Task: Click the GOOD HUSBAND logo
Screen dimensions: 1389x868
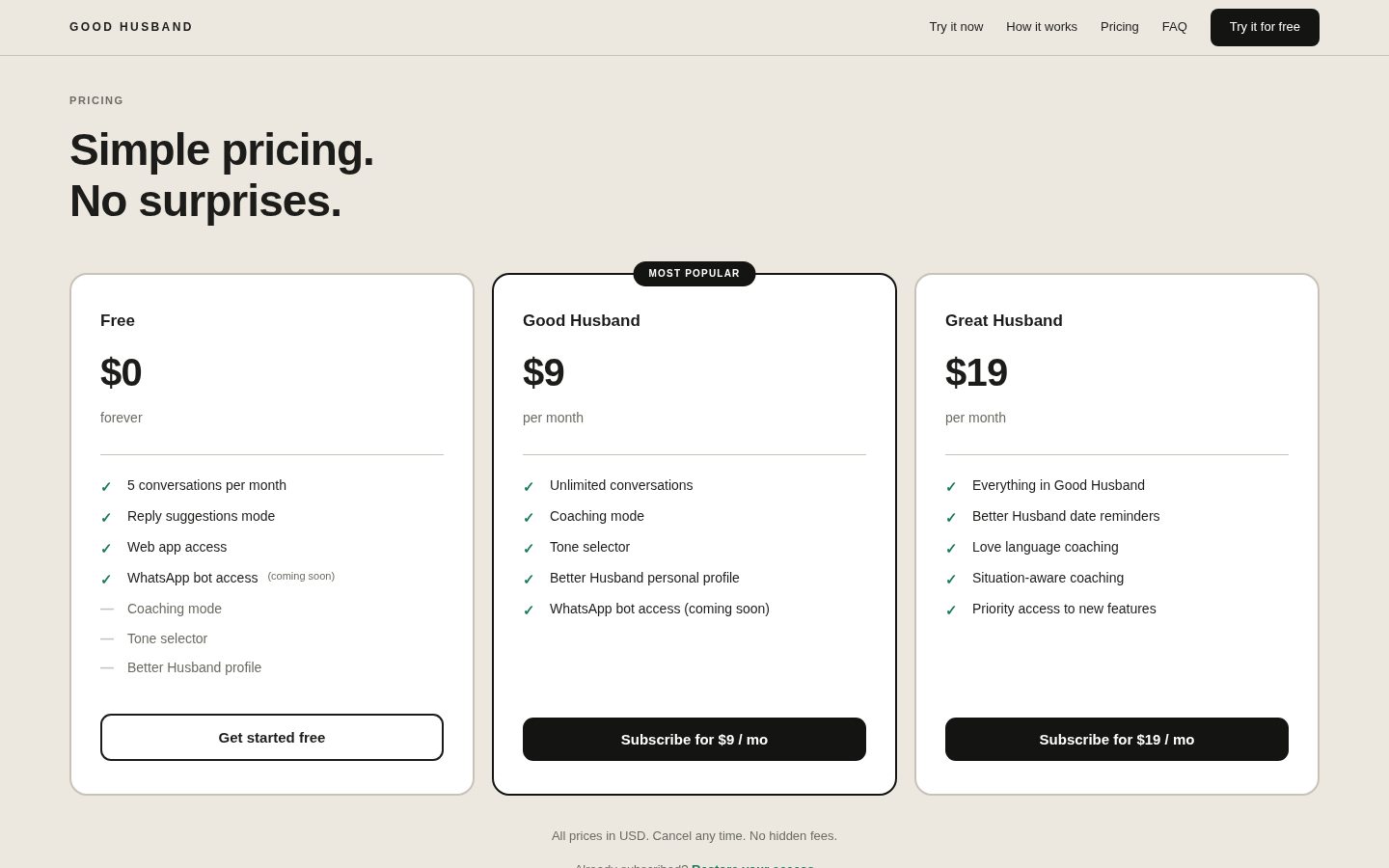Action: point(131,27)
